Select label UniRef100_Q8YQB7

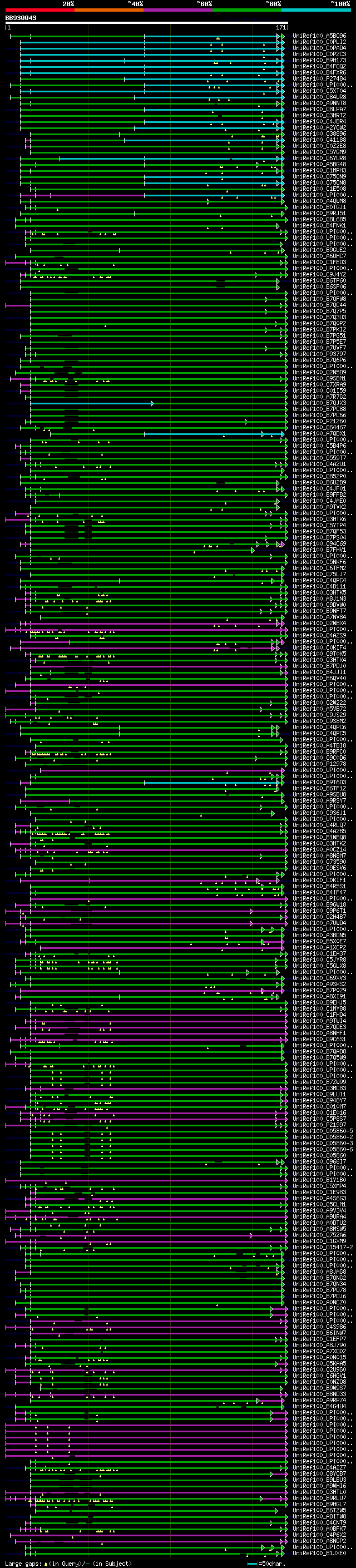(x=319, y=1473)
